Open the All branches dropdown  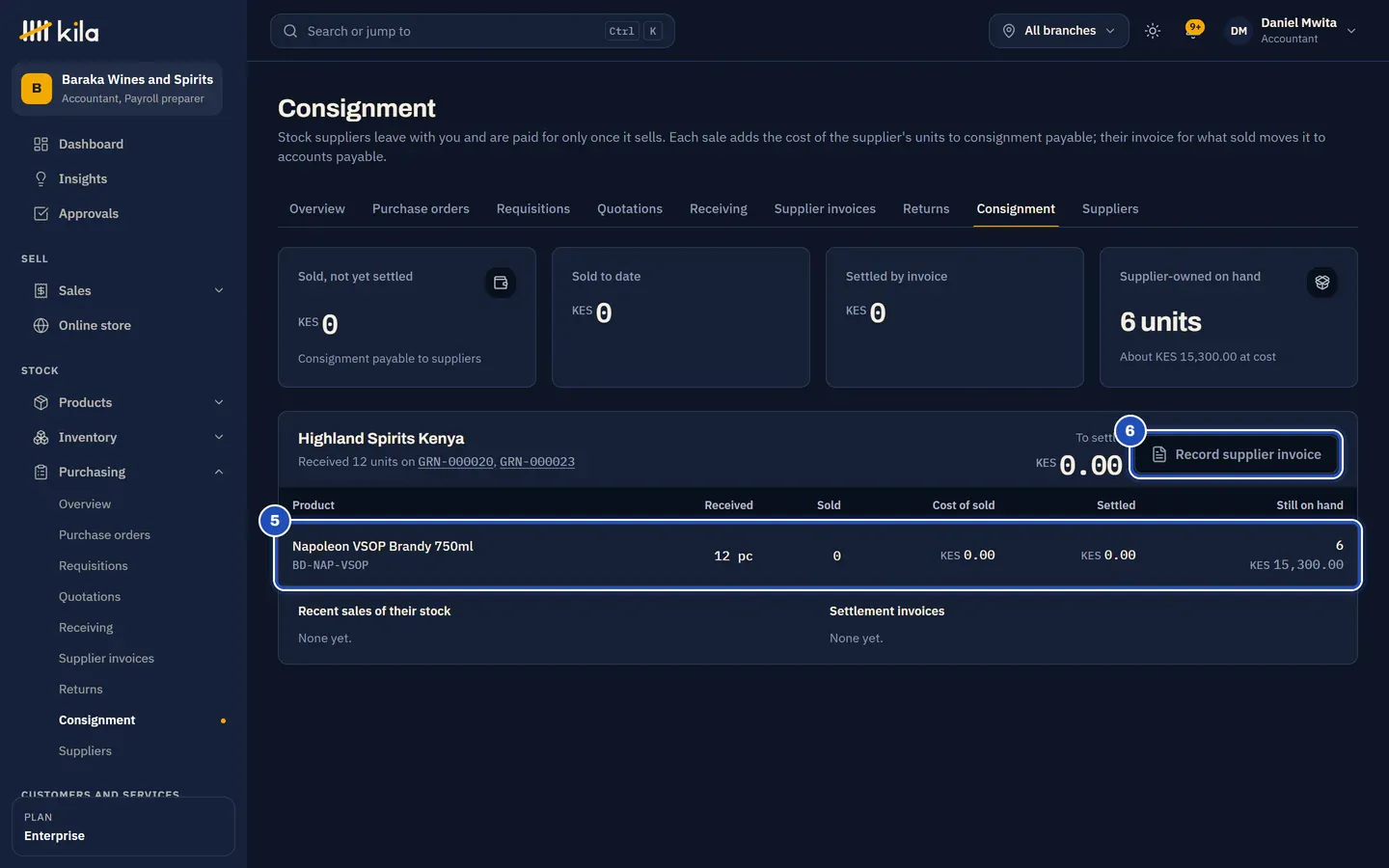click(x=1059, y=31)
